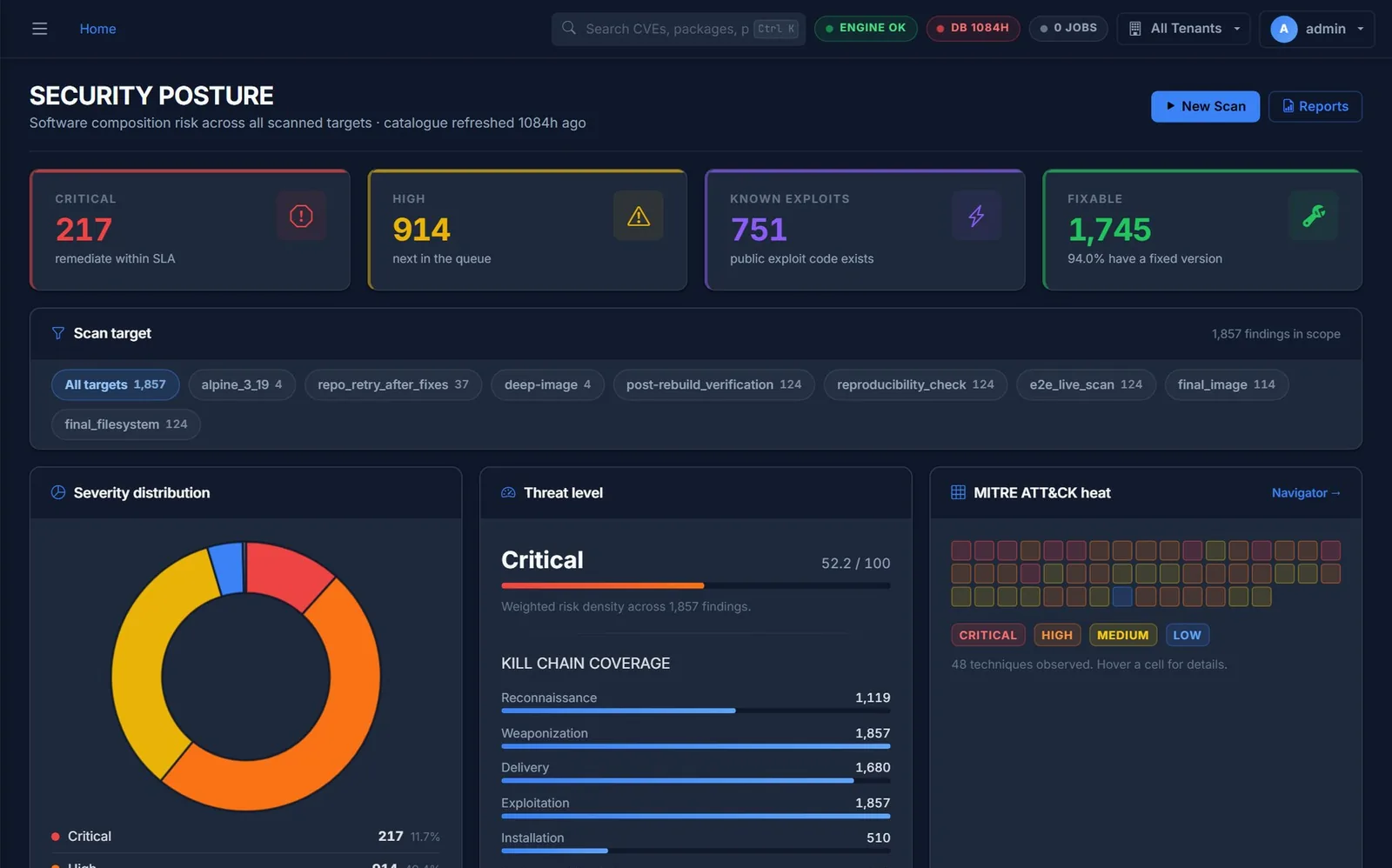The width and height of the screenshot is (1392, 868).
Task: Click the Scan target funnel icon
Action: [x=58, y=333]
